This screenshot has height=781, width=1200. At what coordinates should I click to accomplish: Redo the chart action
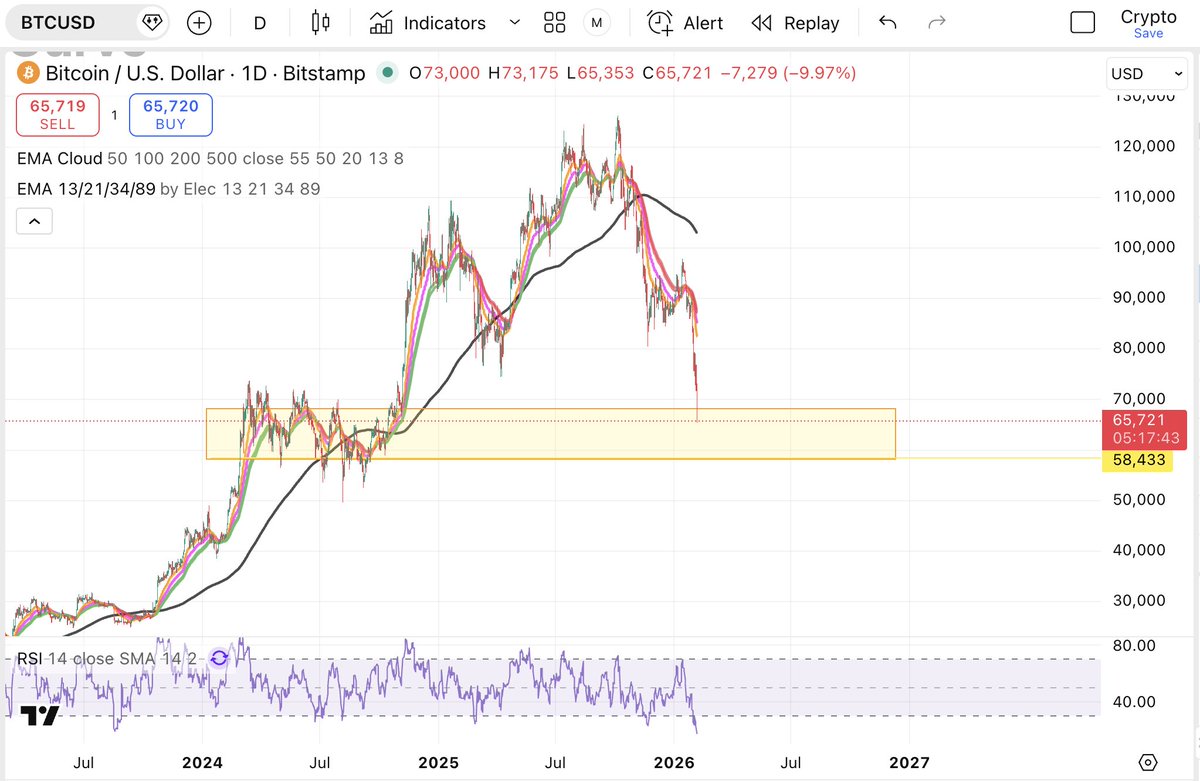click(x=937, y=22)
